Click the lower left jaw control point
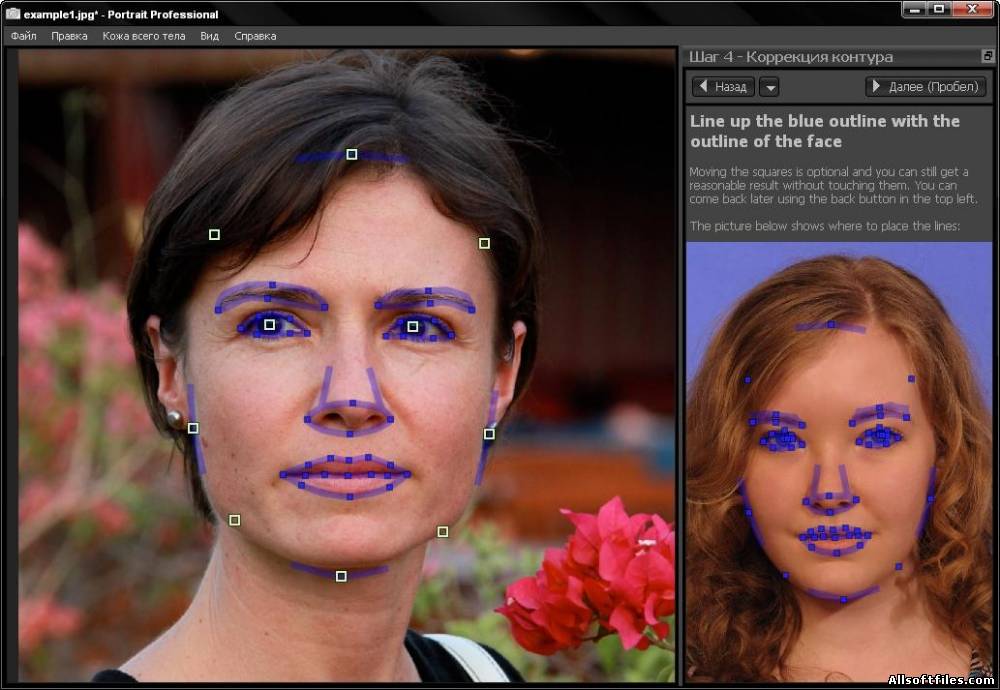 tap(235, 520)
